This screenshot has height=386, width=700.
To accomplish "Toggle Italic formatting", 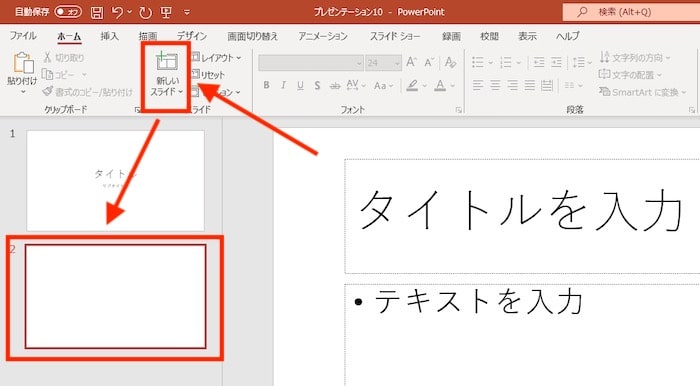I will [x=283, y=85].
